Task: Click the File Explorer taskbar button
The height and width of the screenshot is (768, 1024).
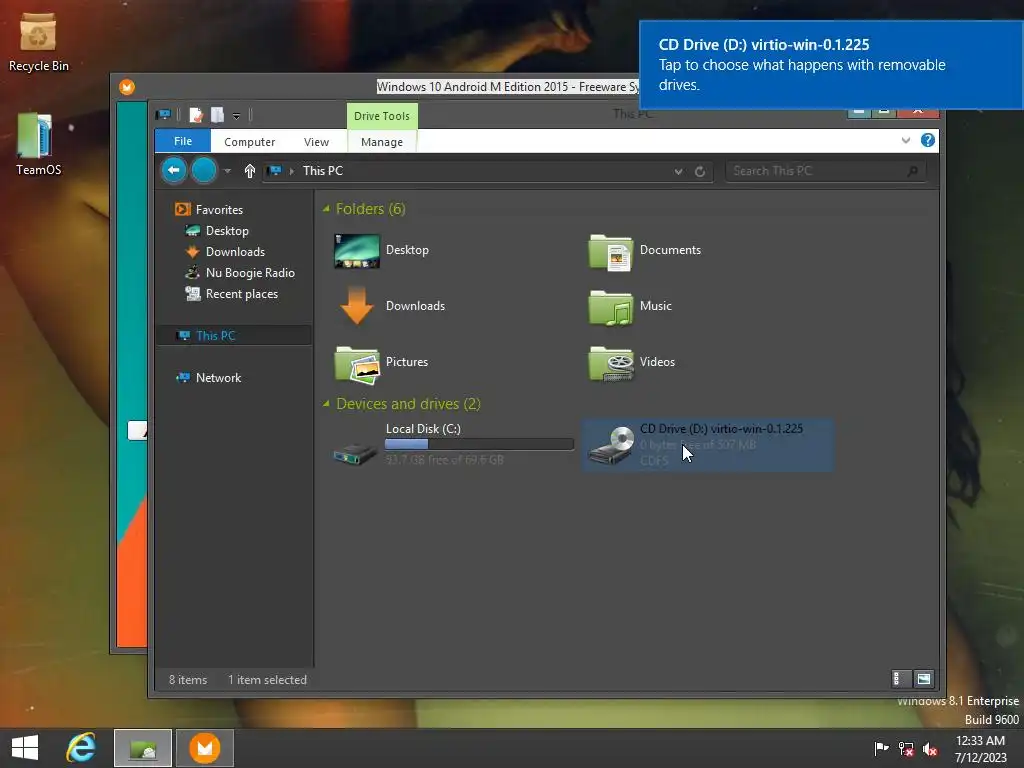Action: point(143,748)
